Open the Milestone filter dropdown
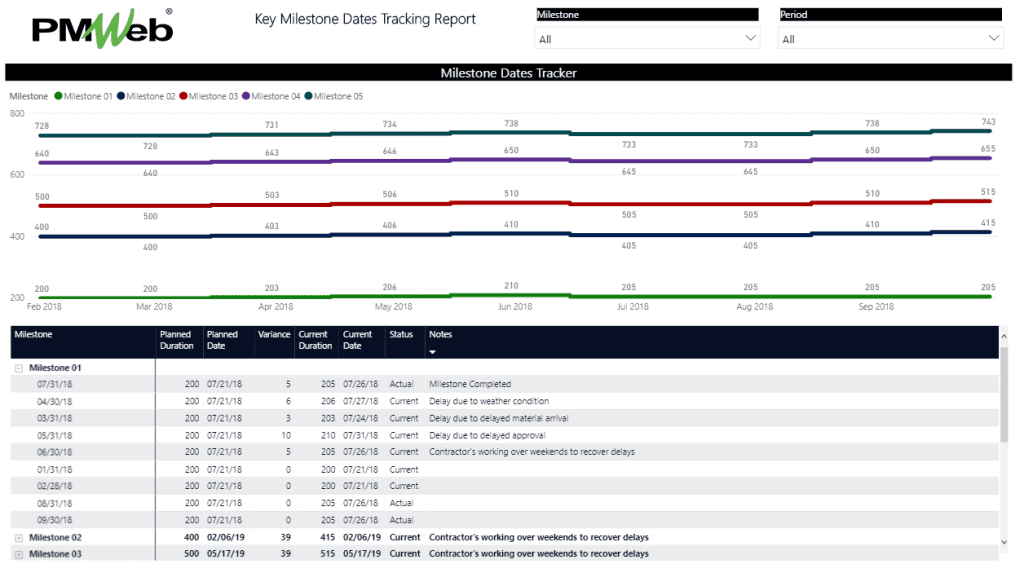Image resolution: width=1024 pixels, height=564 pixels. point(647,38)
